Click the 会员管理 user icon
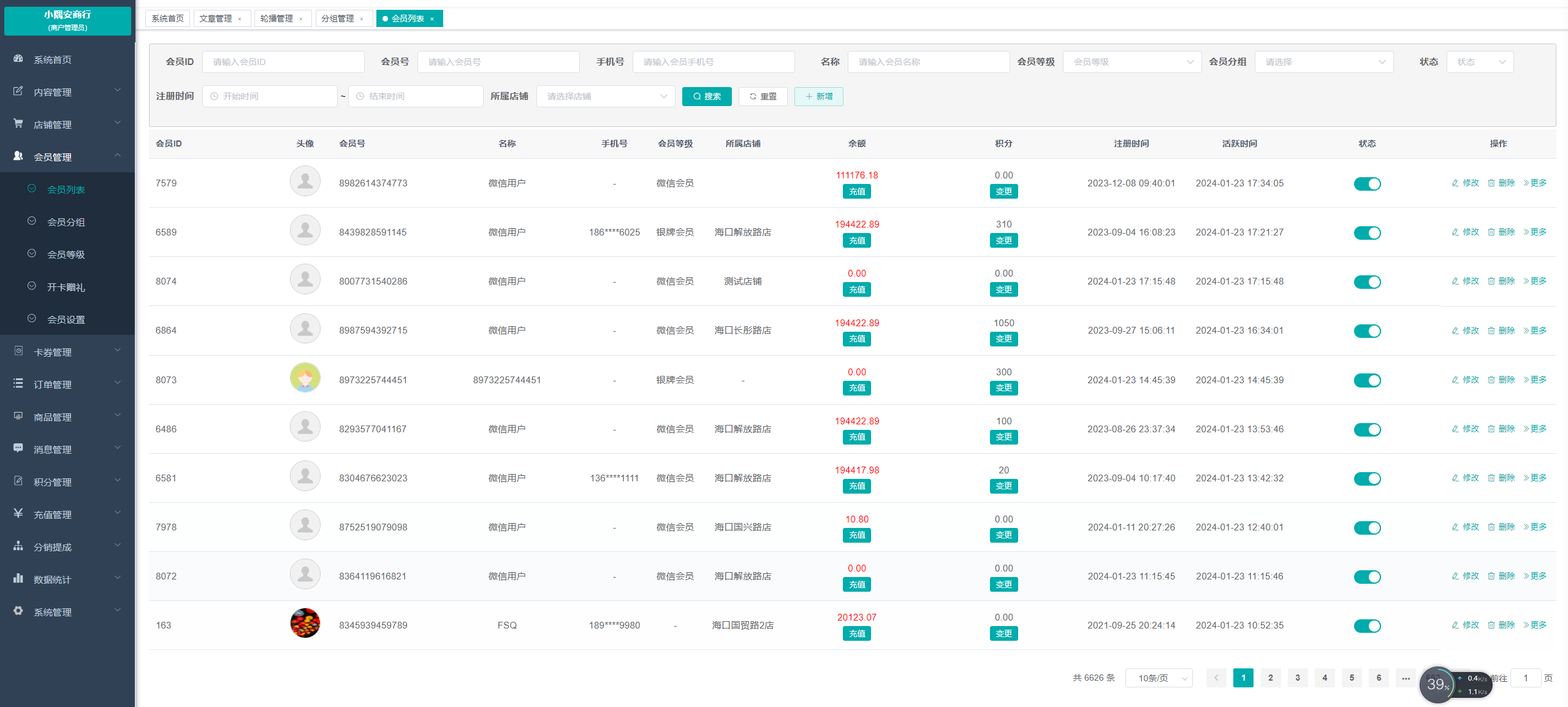Screen dimensions: 1568x707 (18, 156)
